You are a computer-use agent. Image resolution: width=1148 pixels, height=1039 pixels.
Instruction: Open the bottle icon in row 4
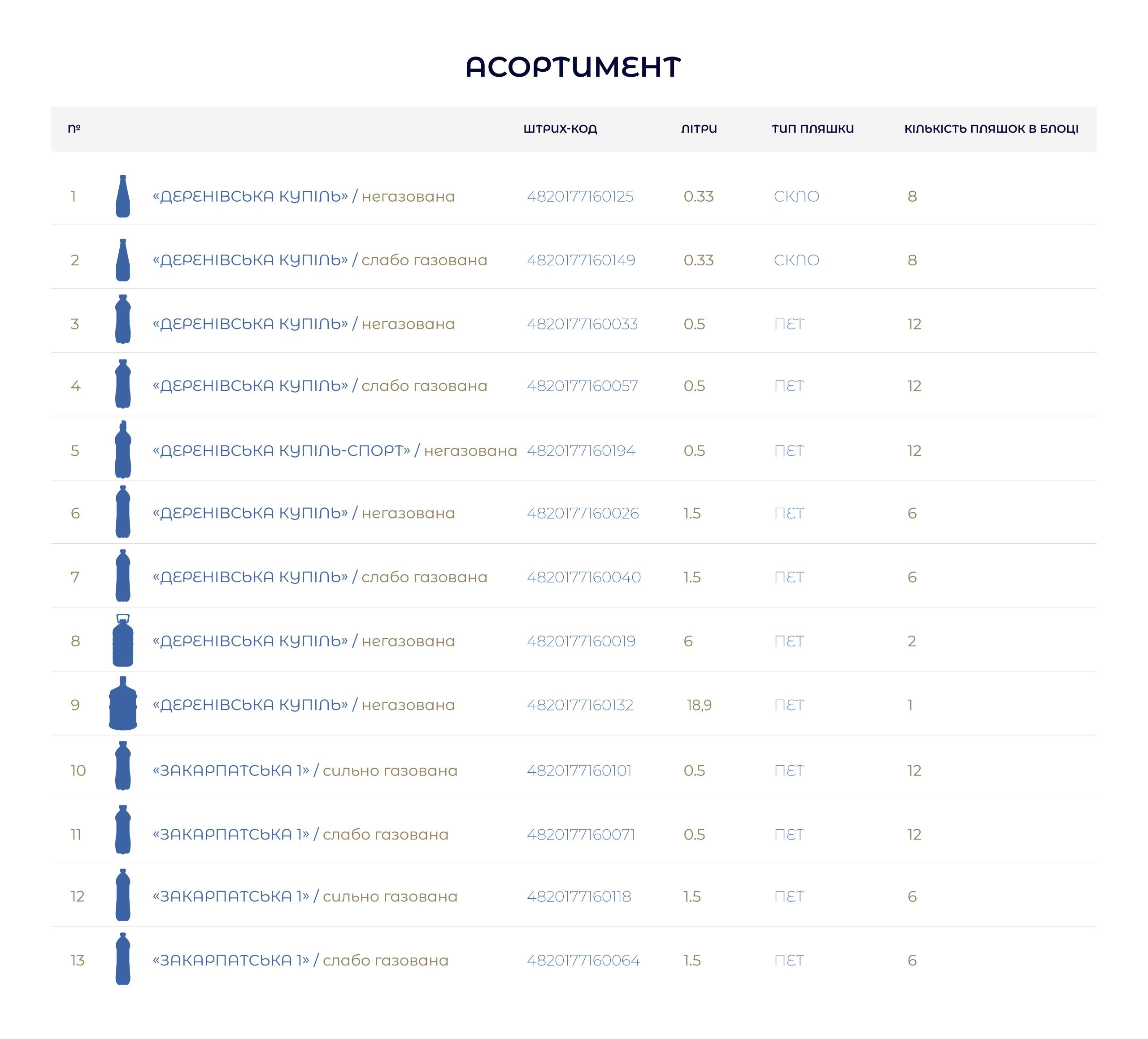tap(123, 384)
